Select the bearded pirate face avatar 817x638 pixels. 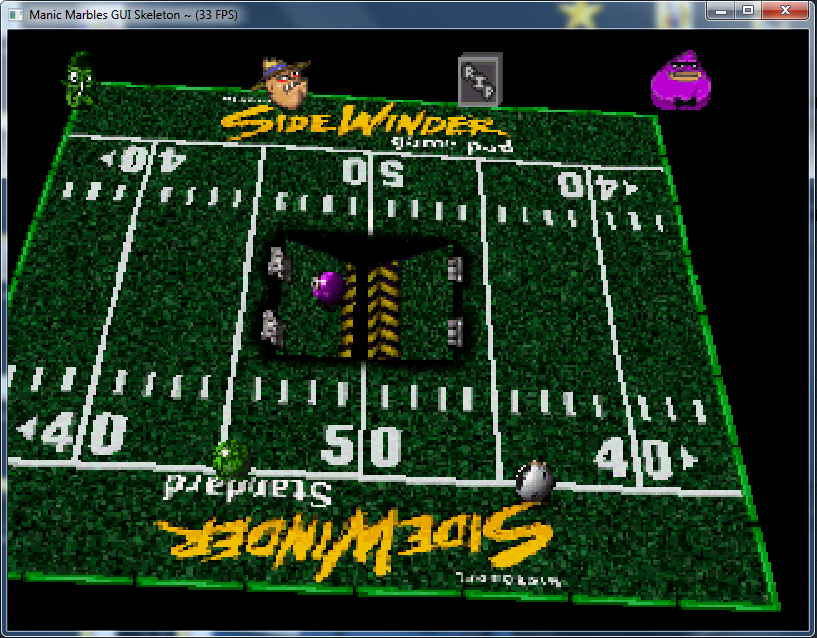[284, 82]
